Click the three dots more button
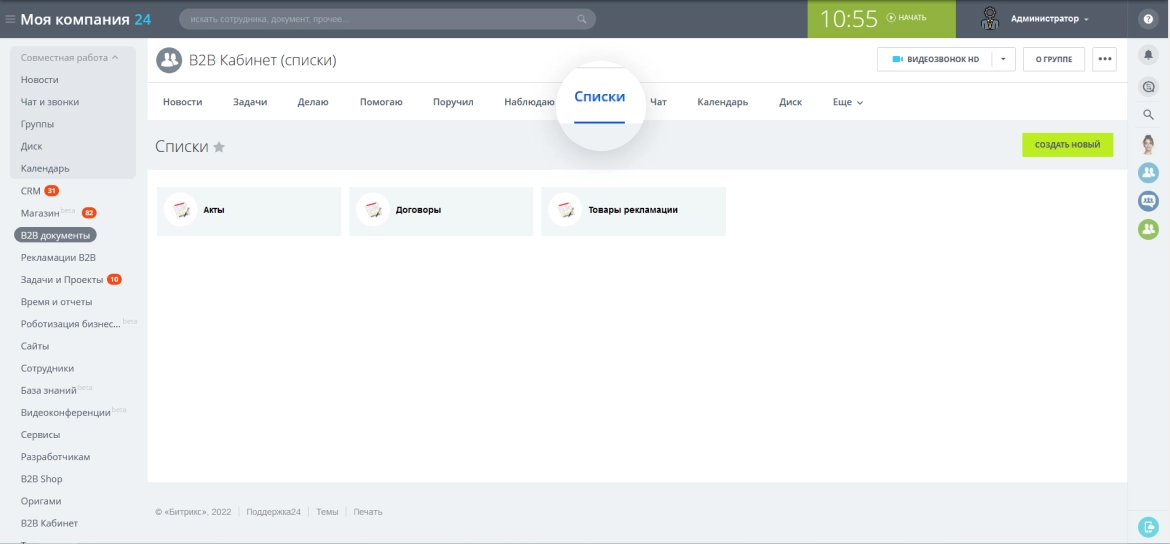Image resolution: width=1170 pixels, height=544 pixels. (1104, 59)
